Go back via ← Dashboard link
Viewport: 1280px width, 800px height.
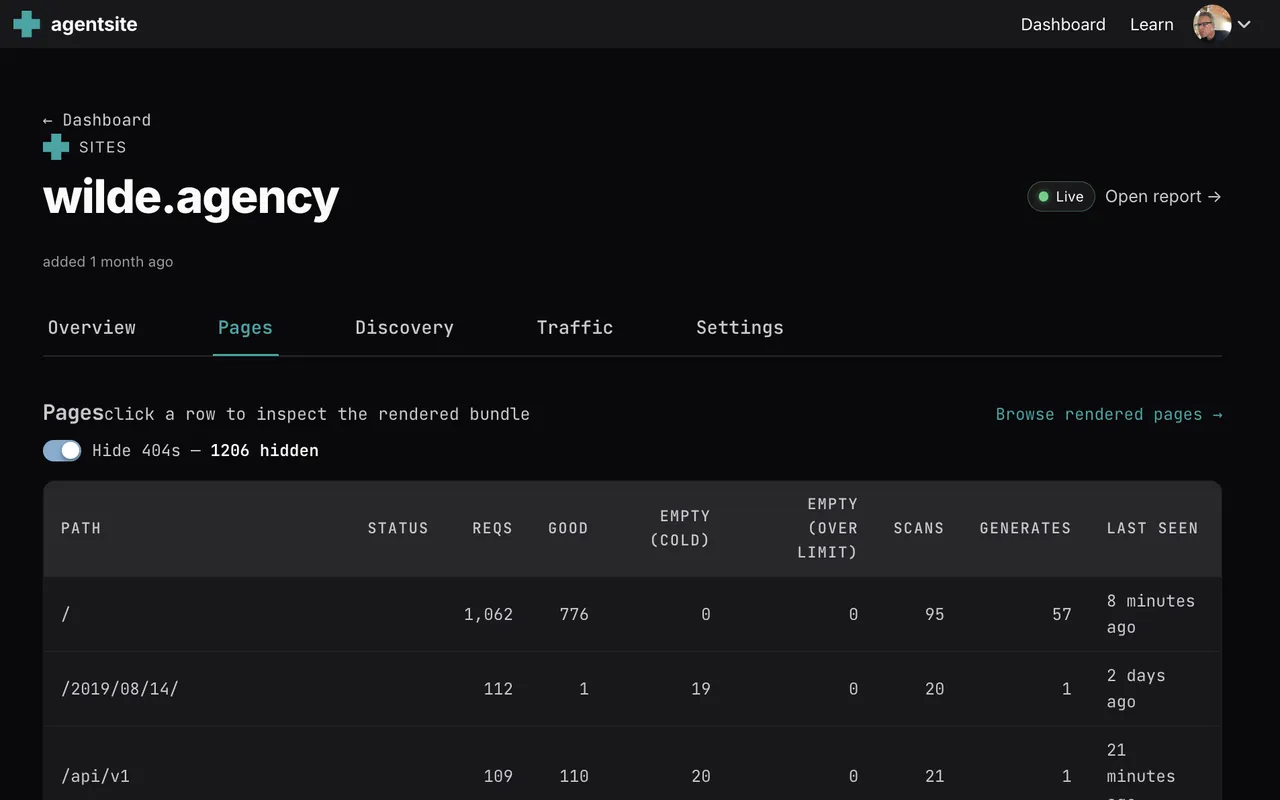coord(97,120)
